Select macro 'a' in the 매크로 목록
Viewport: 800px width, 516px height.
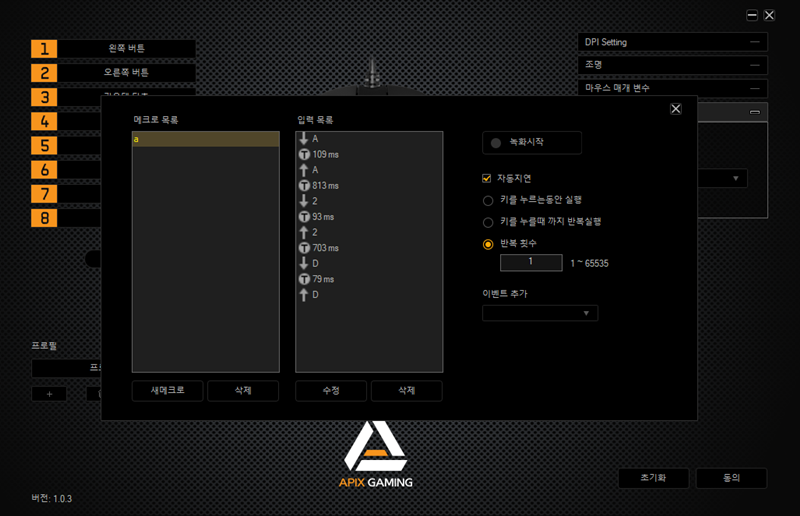[x=205, y=140]
